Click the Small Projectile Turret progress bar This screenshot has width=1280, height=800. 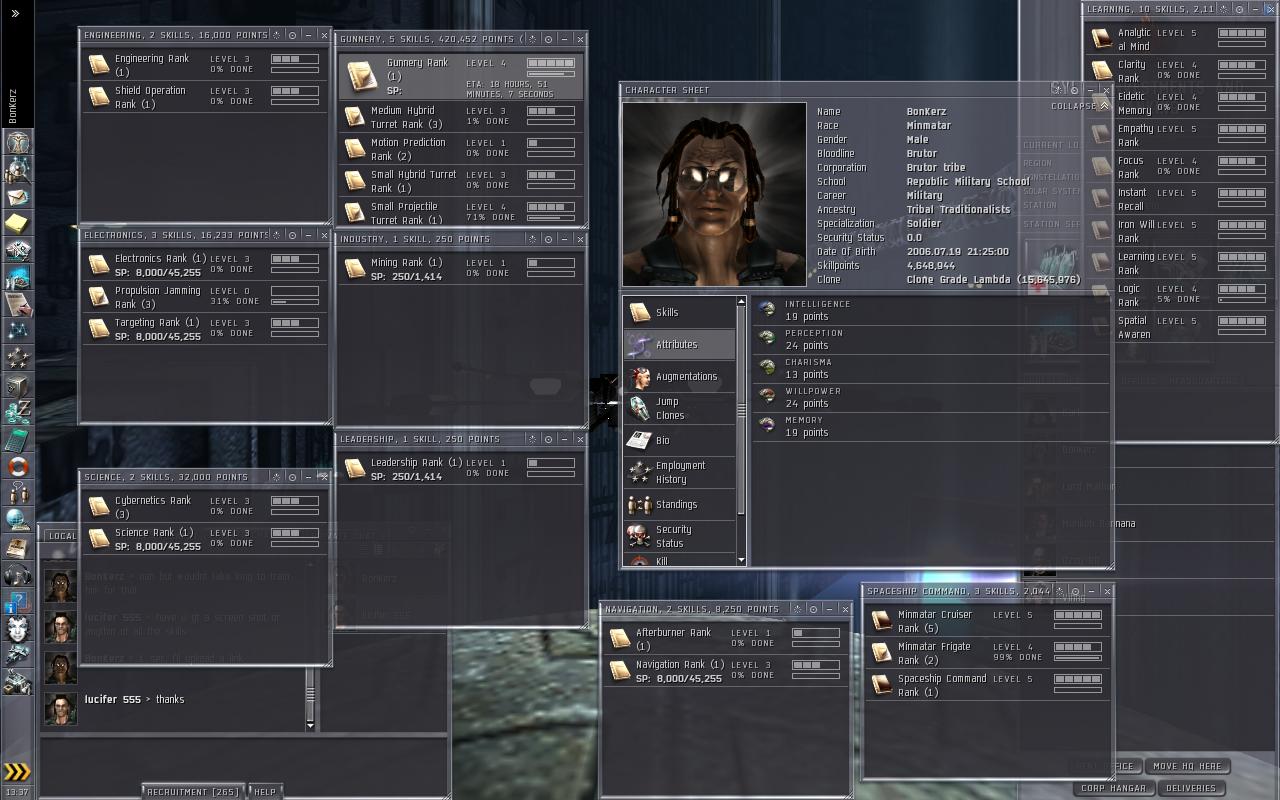[x=550, y=217]
